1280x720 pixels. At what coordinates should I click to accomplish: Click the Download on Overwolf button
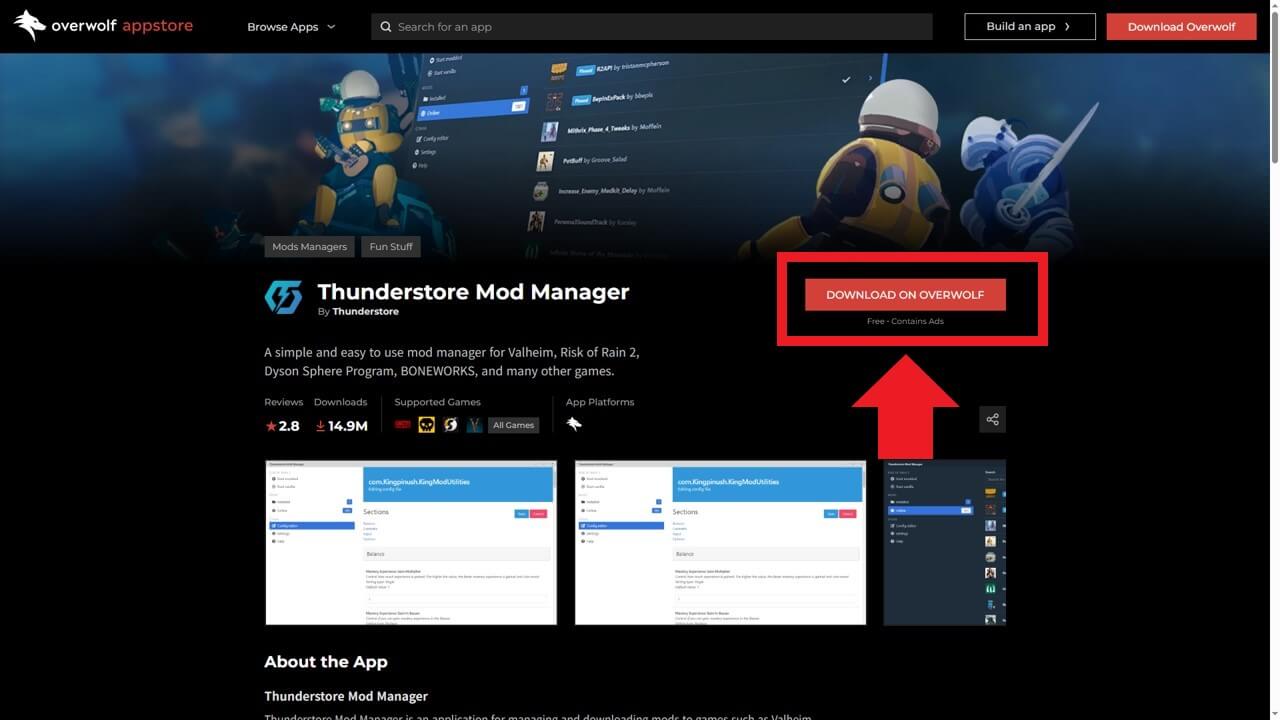click(x=905, y=295)
